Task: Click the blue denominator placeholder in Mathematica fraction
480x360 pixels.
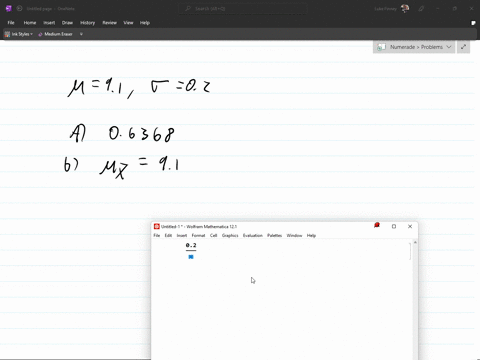Action: (191, 257)
